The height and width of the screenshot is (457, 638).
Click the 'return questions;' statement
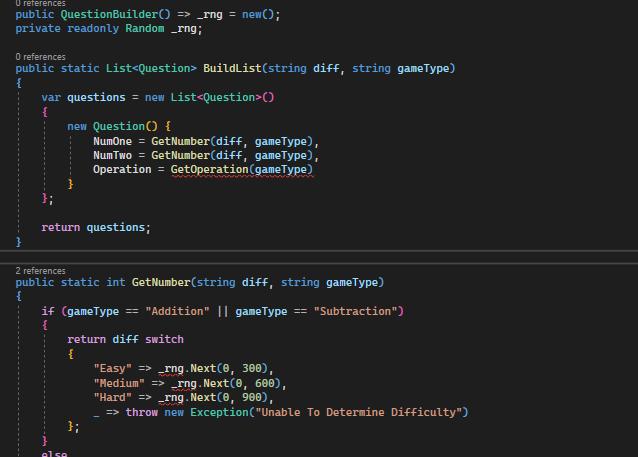click(x=96, y=227)
